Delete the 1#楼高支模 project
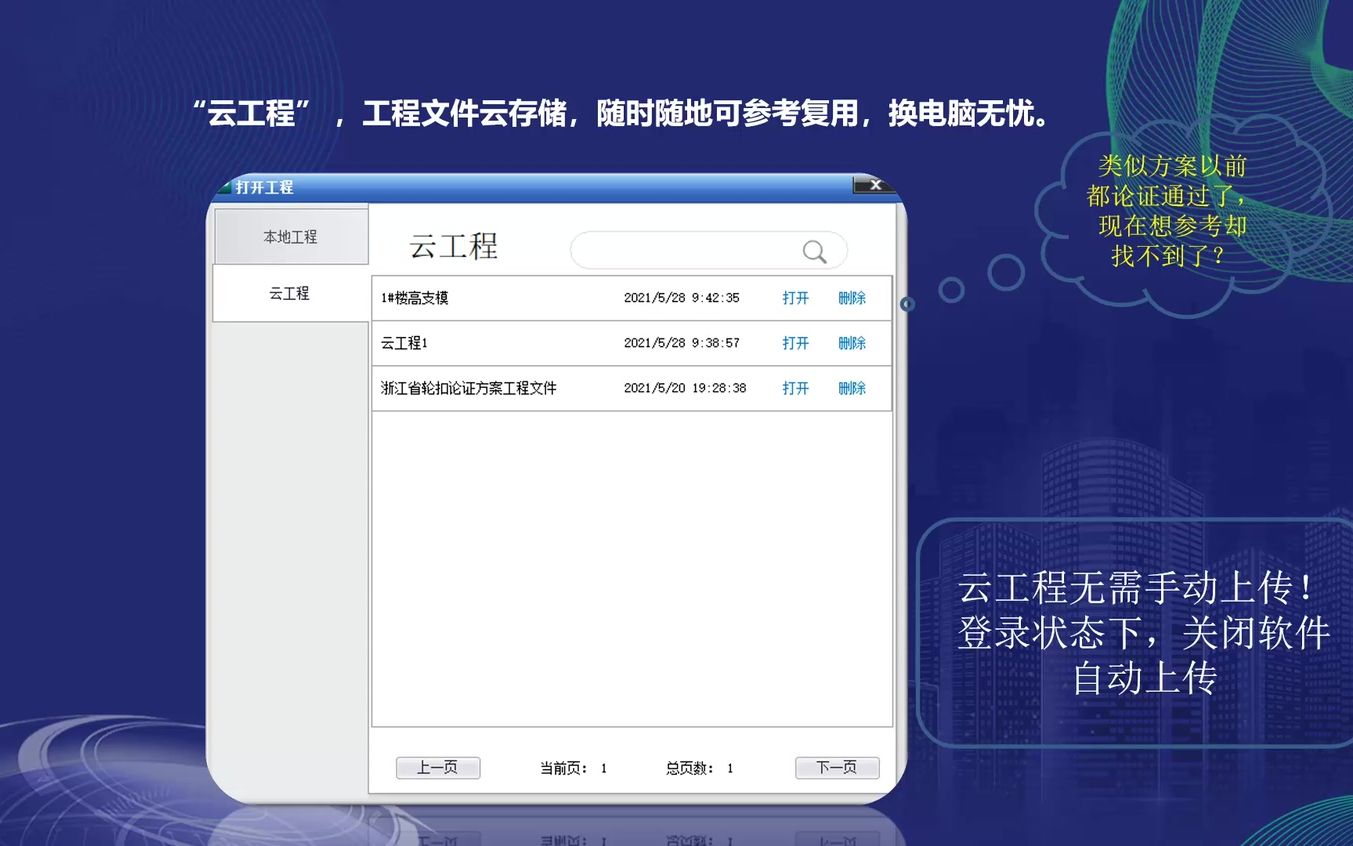 tap(852, 298)
